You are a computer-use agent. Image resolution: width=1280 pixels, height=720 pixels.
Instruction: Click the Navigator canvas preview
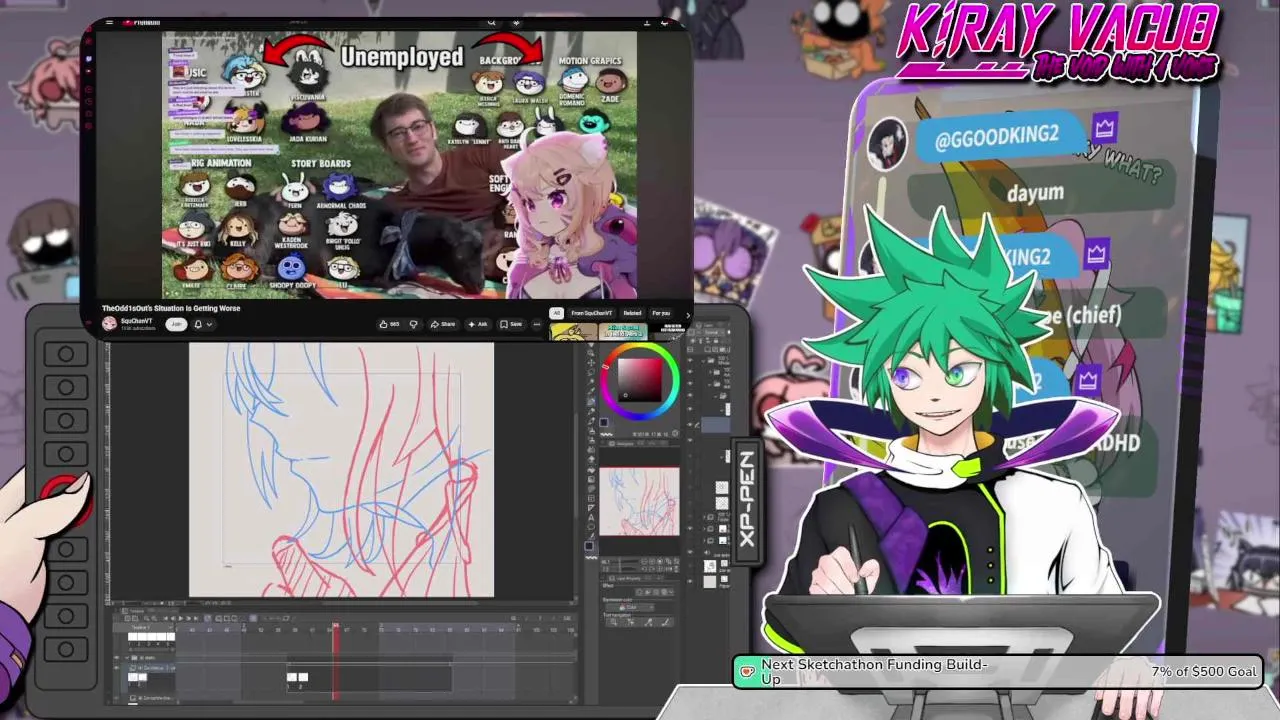[x=639, y=501]
